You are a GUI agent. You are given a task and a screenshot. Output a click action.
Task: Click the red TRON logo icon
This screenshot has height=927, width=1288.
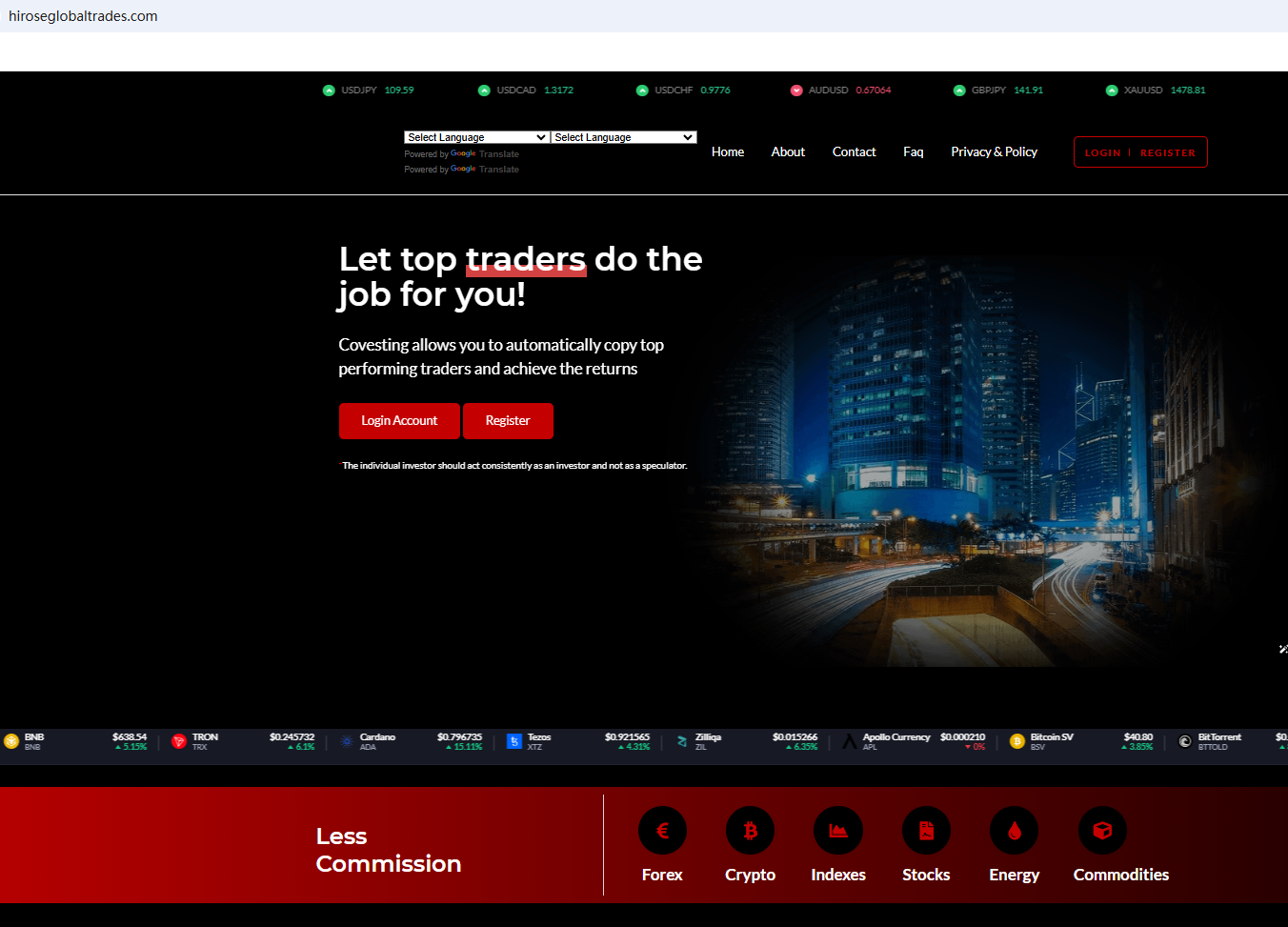click(x=179, y=741)
